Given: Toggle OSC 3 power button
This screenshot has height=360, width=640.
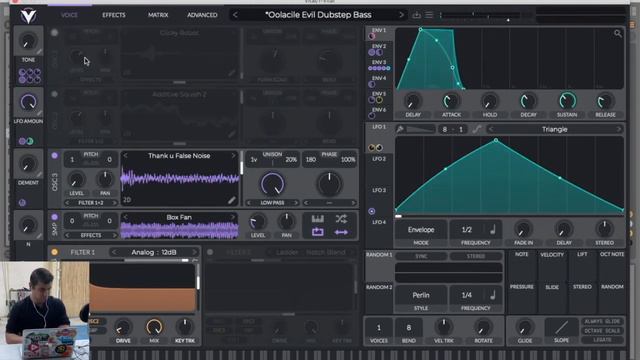Looking at the screenshot, I should [55, 156].
